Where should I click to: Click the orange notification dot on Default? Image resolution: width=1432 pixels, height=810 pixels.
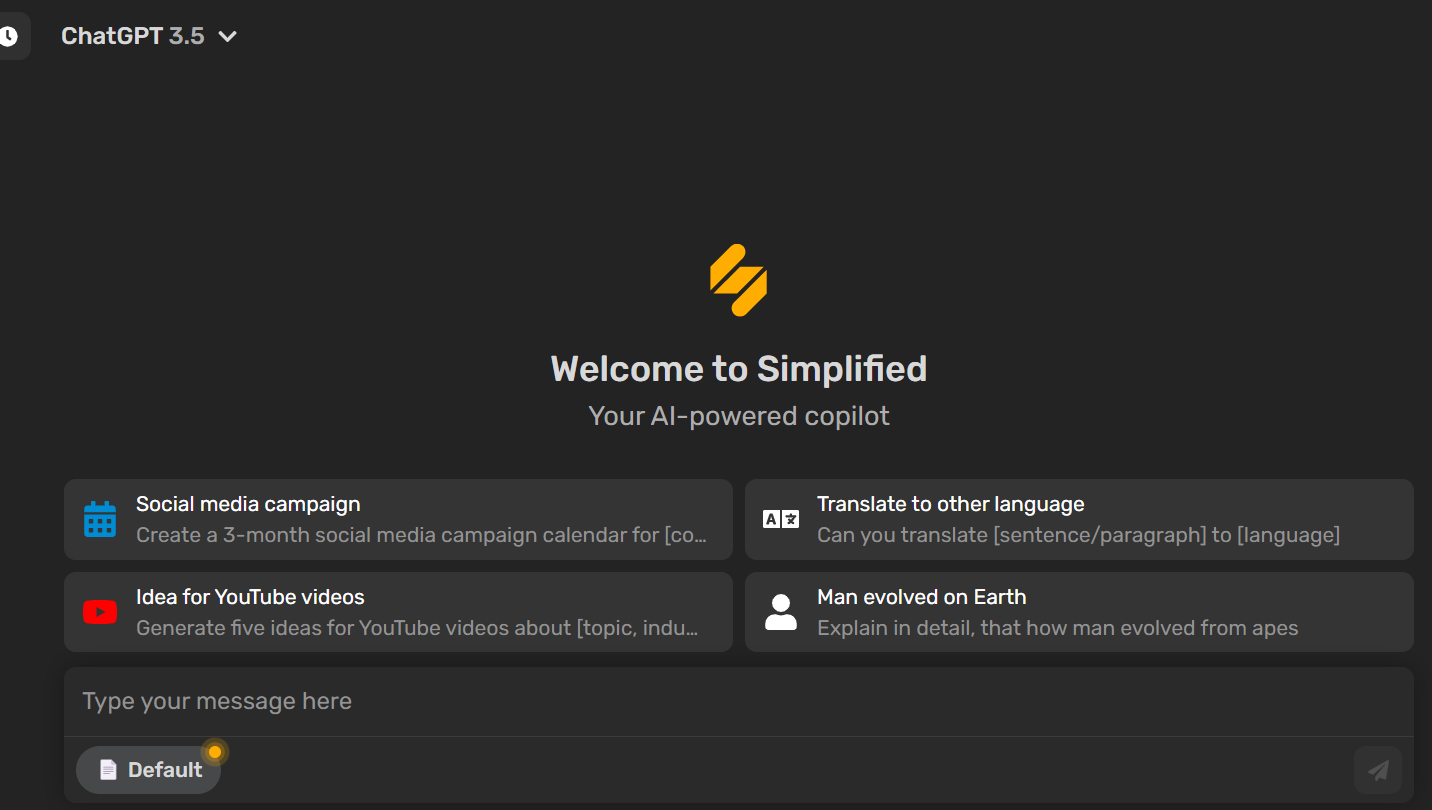(x=214, y=752)
